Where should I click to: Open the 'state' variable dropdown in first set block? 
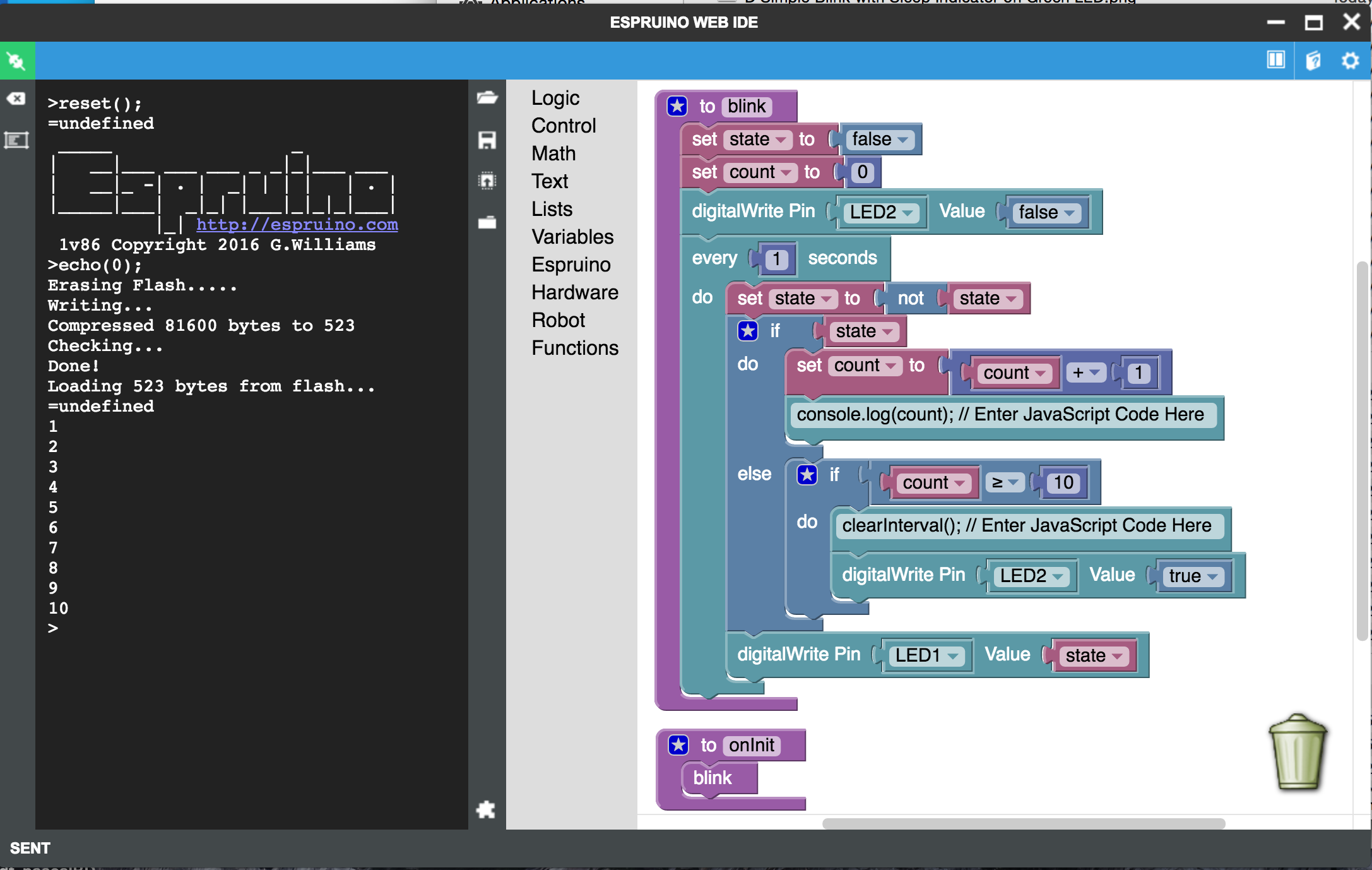[759, 140]
